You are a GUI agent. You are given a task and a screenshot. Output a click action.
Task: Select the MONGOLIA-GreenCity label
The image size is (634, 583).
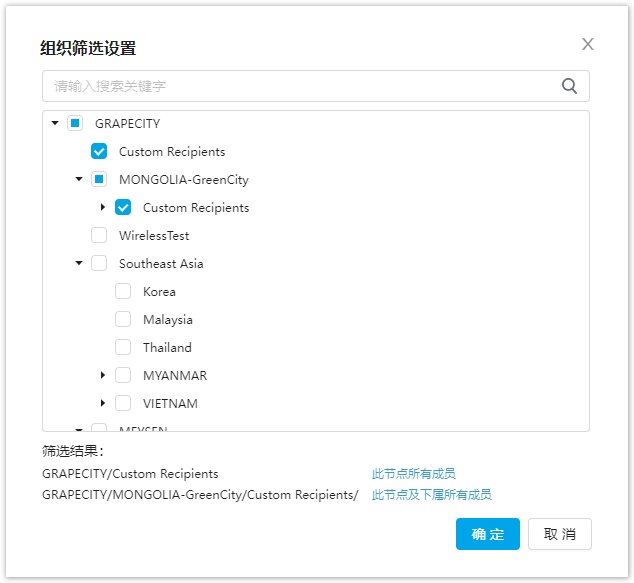click(184, 180)
